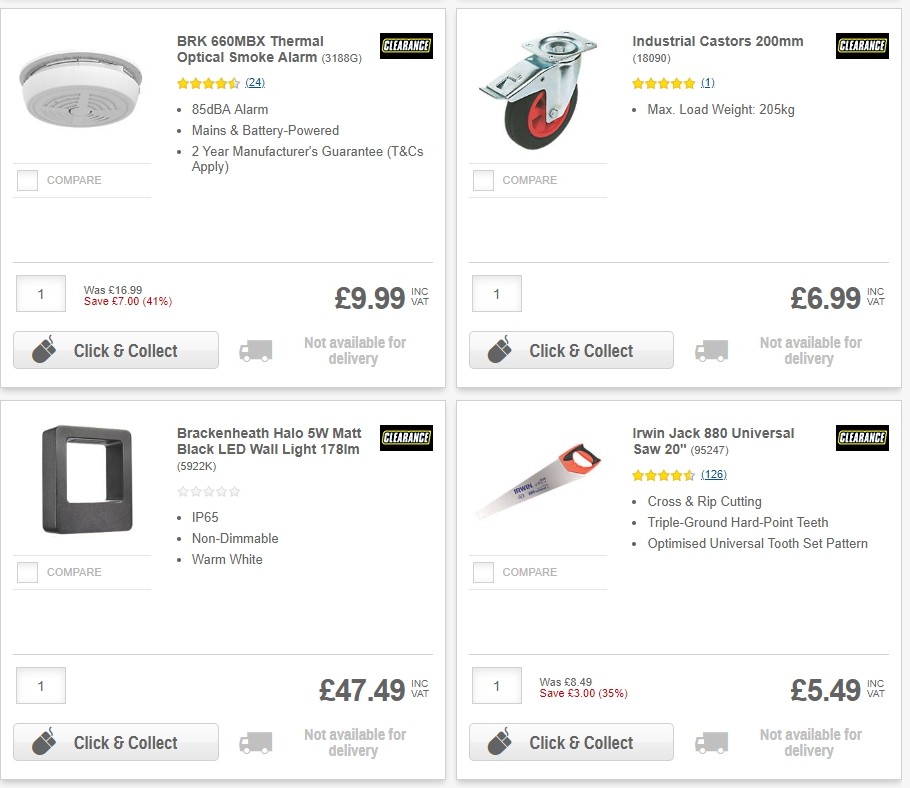Click the delivery truck icon for Industrial Castors

pos(711,351)
